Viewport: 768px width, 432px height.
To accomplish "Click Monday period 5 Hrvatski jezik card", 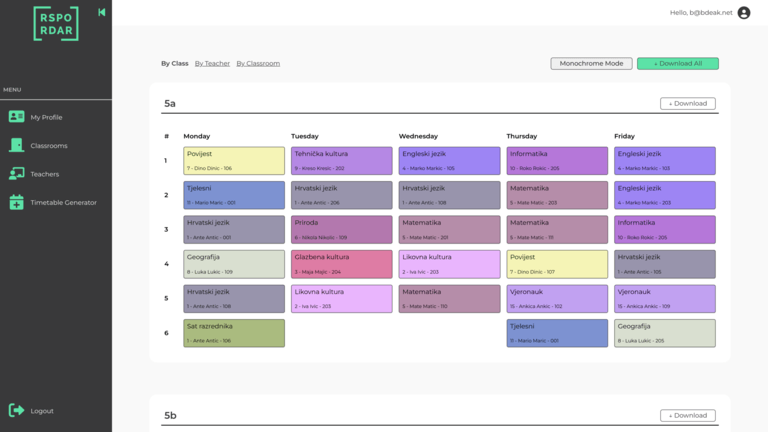I will (x=234, y=298).
